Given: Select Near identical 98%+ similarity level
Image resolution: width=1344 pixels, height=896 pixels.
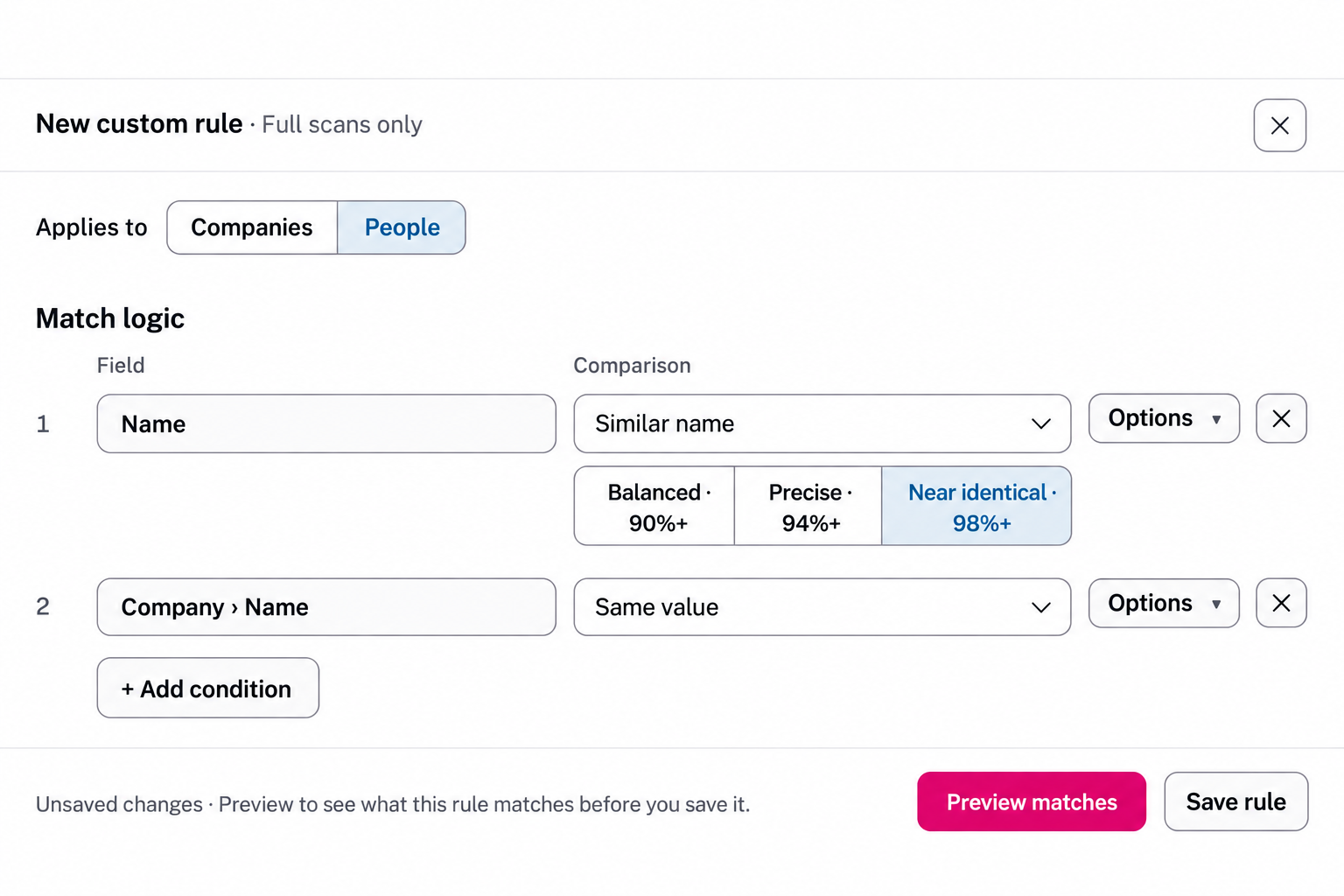Looking at the screenshot, I should click(x=976, y=506).
